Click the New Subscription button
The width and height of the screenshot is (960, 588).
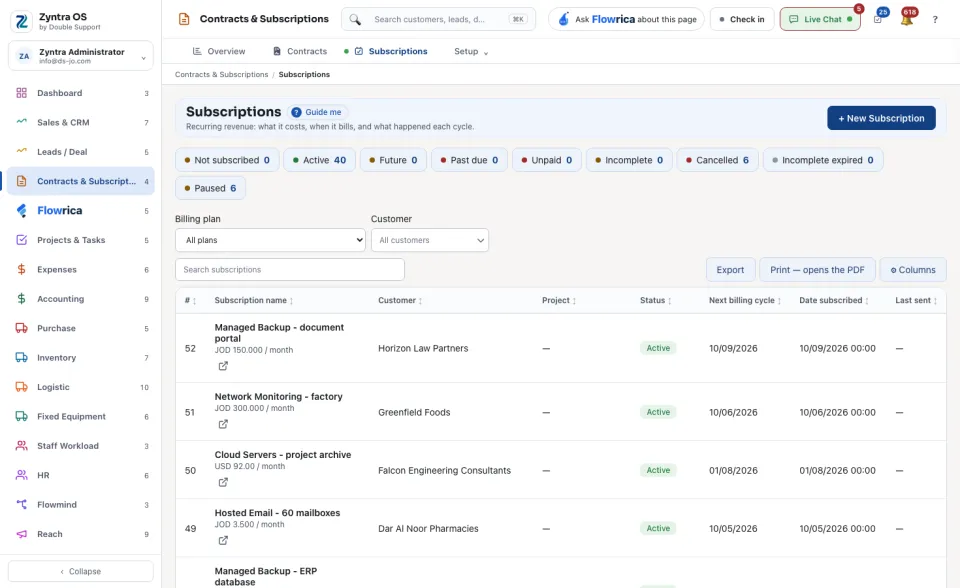pyautogui.click(x=881, y=118)
